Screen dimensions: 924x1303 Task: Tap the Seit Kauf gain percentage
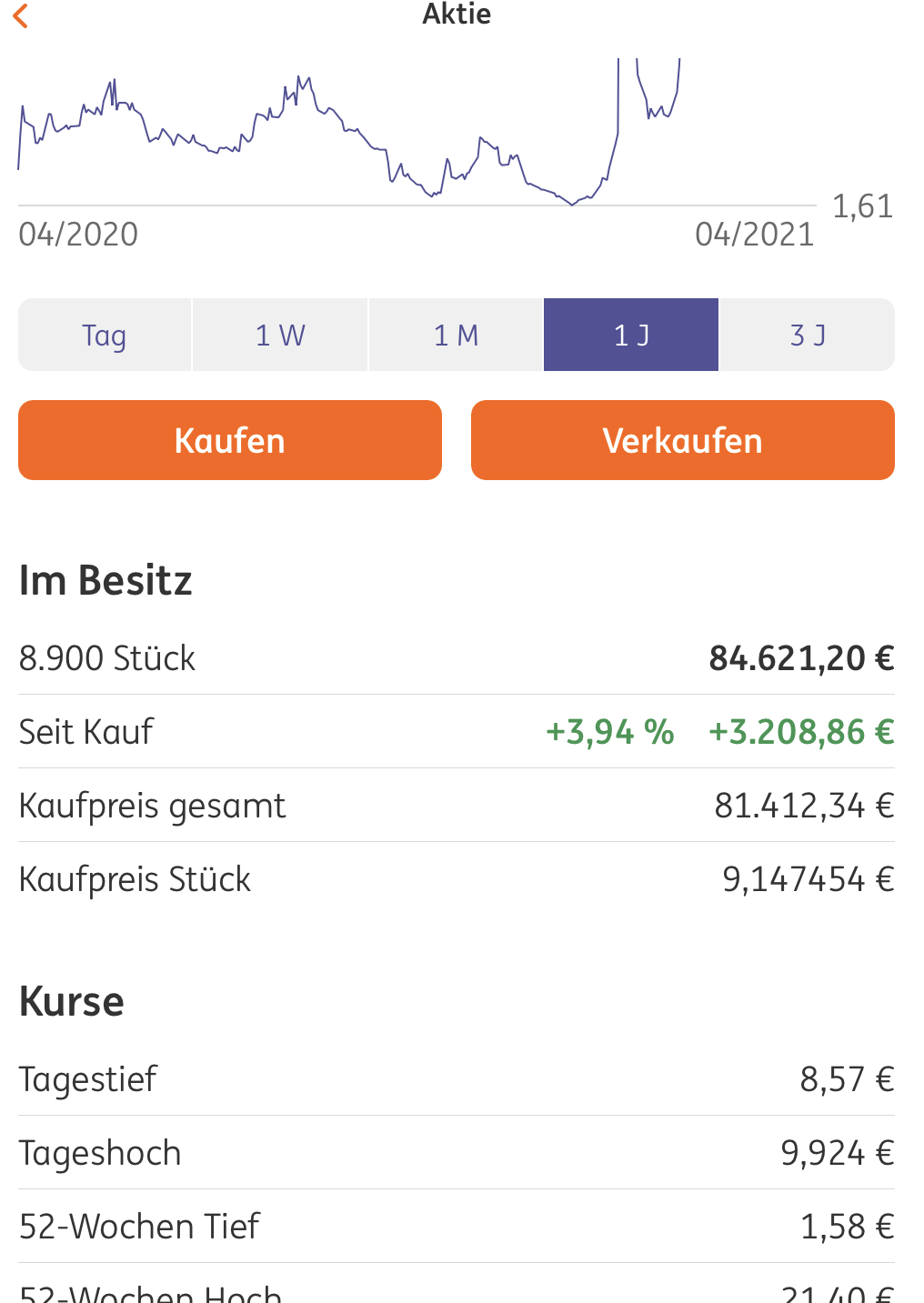609,732
